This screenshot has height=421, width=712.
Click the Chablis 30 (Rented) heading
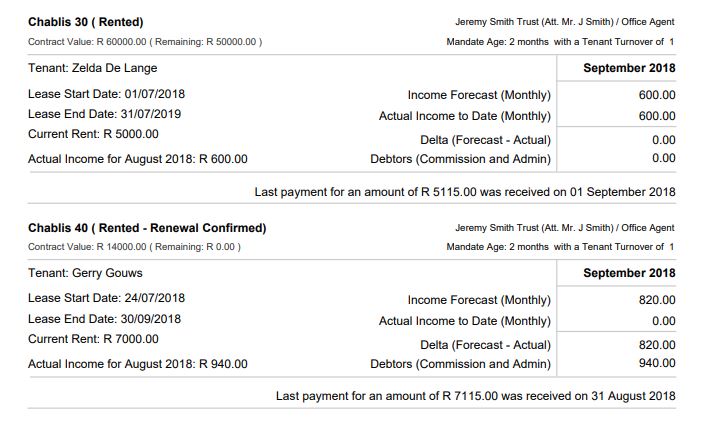pos(85,22)
